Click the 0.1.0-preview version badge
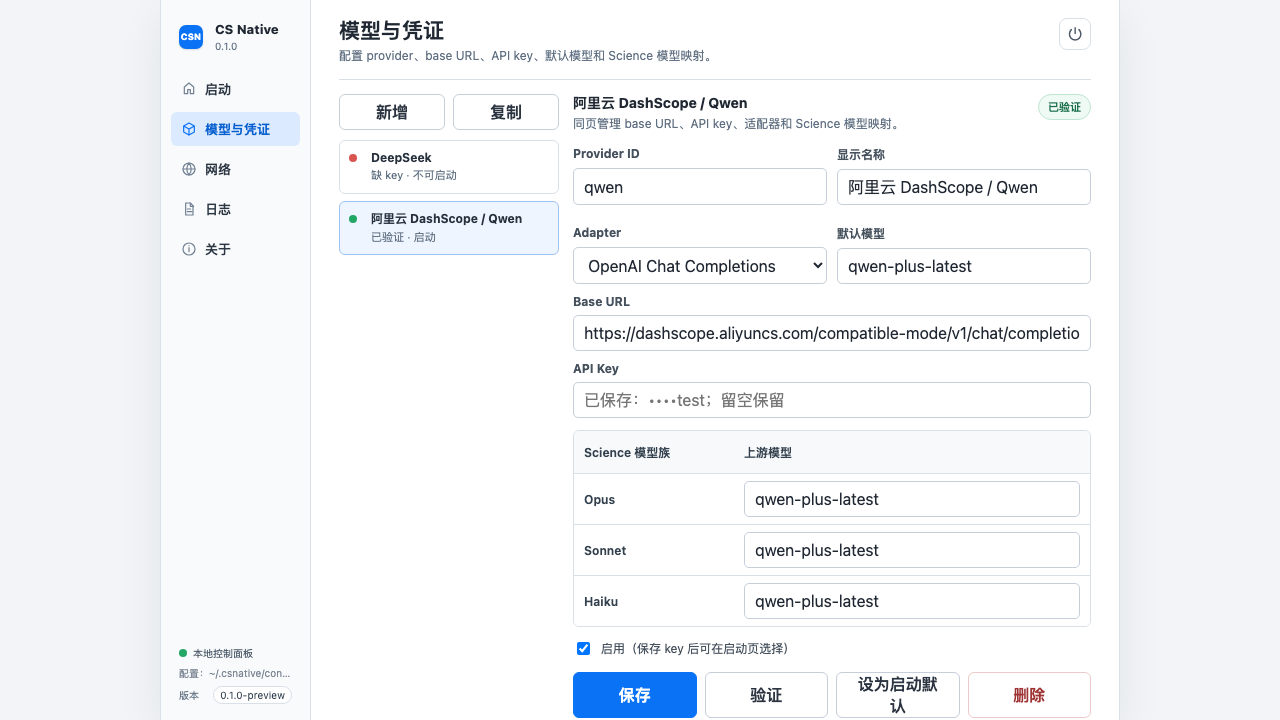Viewport: 1280px width, 720px height. coord(252,695)
